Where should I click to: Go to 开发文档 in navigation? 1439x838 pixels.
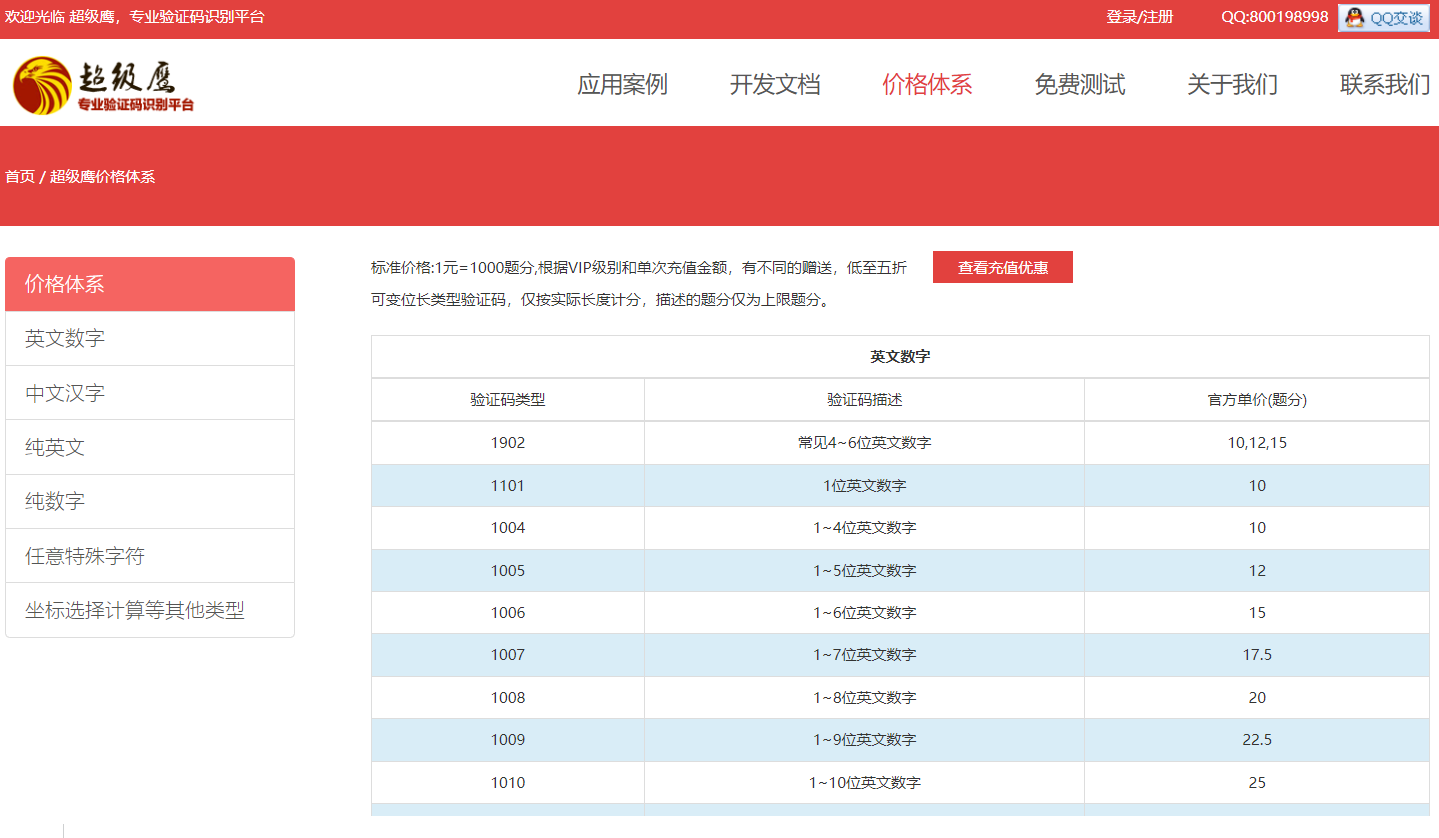pyautogui.click(x=775, y=85)
